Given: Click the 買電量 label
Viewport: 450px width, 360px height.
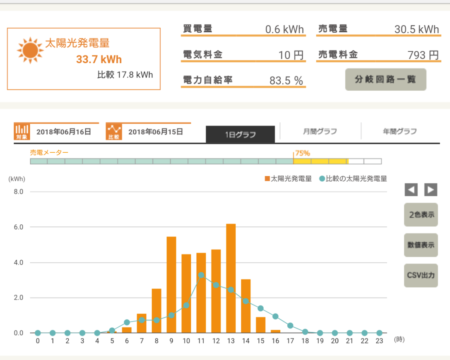Looking at the screenshot, I should point(197,29).
